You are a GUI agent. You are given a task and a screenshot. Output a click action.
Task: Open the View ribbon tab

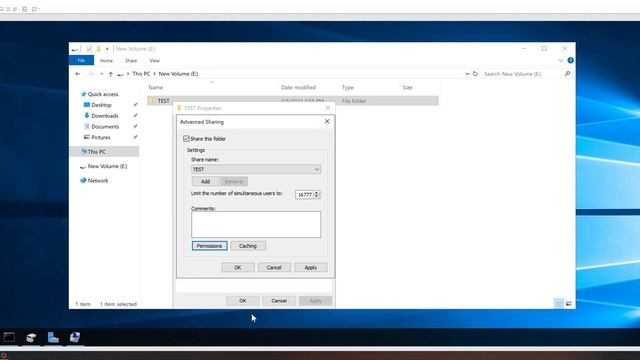(x=154, y=60)
